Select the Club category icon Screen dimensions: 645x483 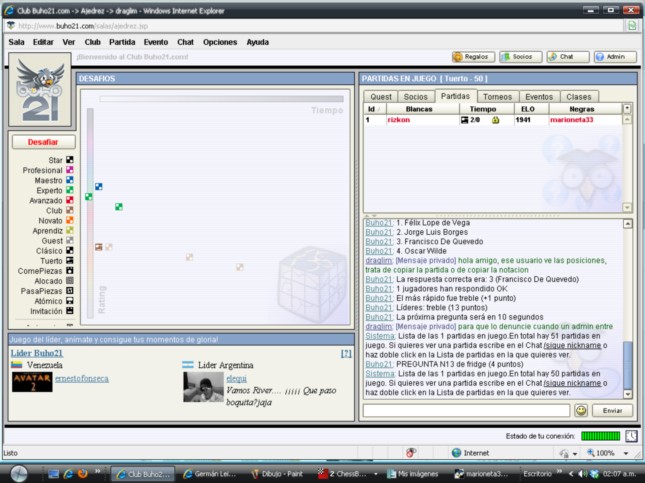tap(70, 210)
